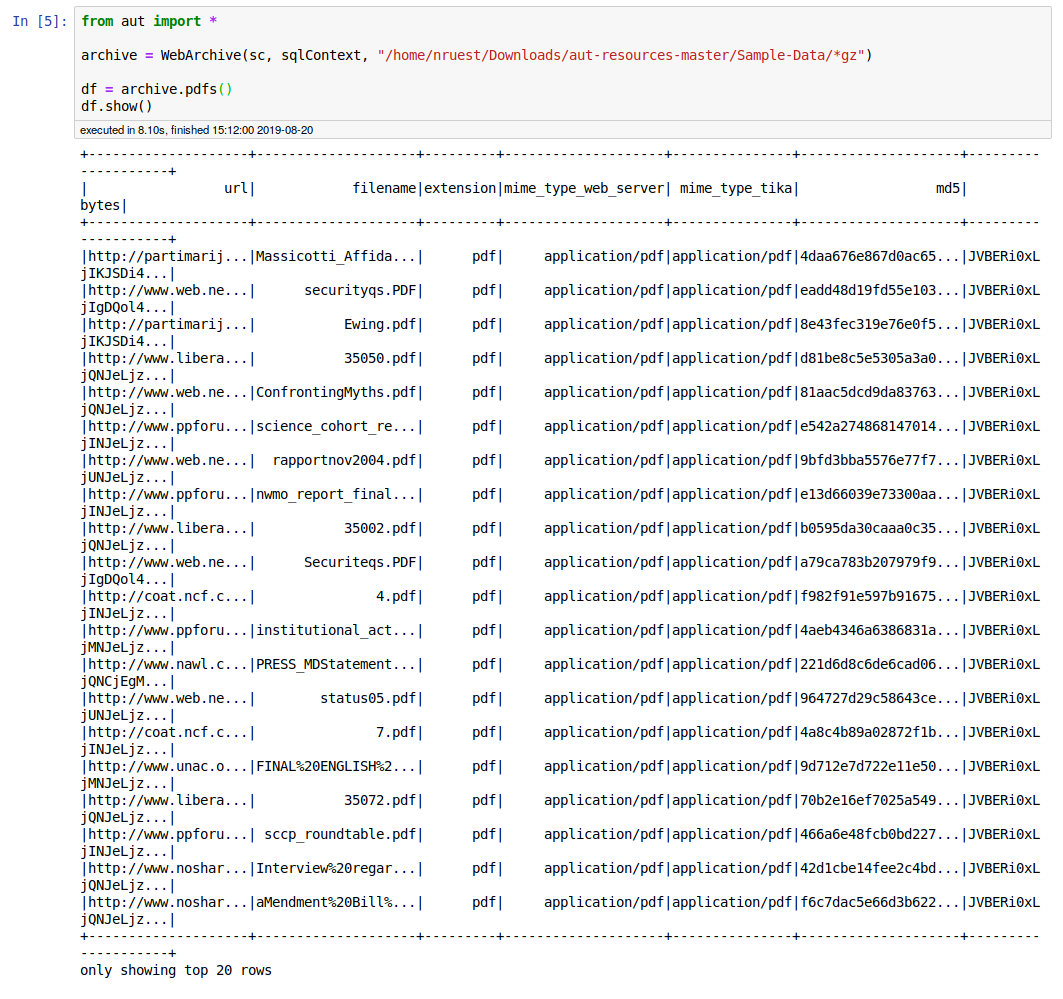Viewport: 1063px width, 999px height.
Task: Click the 'from aut import *' code line
Action: coord(149,21)
